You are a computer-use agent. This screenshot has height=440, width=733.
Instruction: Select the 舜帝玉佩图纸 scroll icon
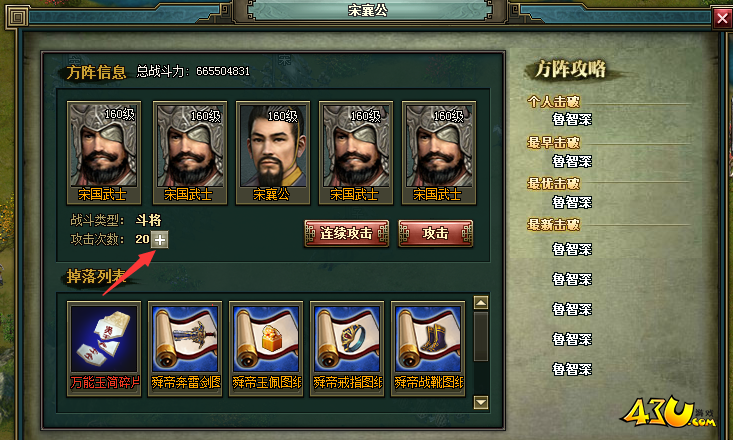coord(266,339)
